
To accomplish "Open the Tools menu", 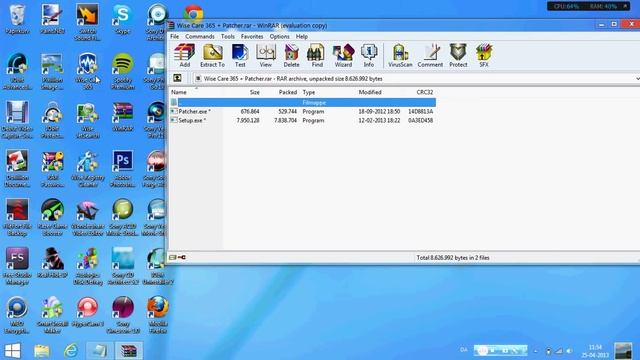I will point(228,36).
